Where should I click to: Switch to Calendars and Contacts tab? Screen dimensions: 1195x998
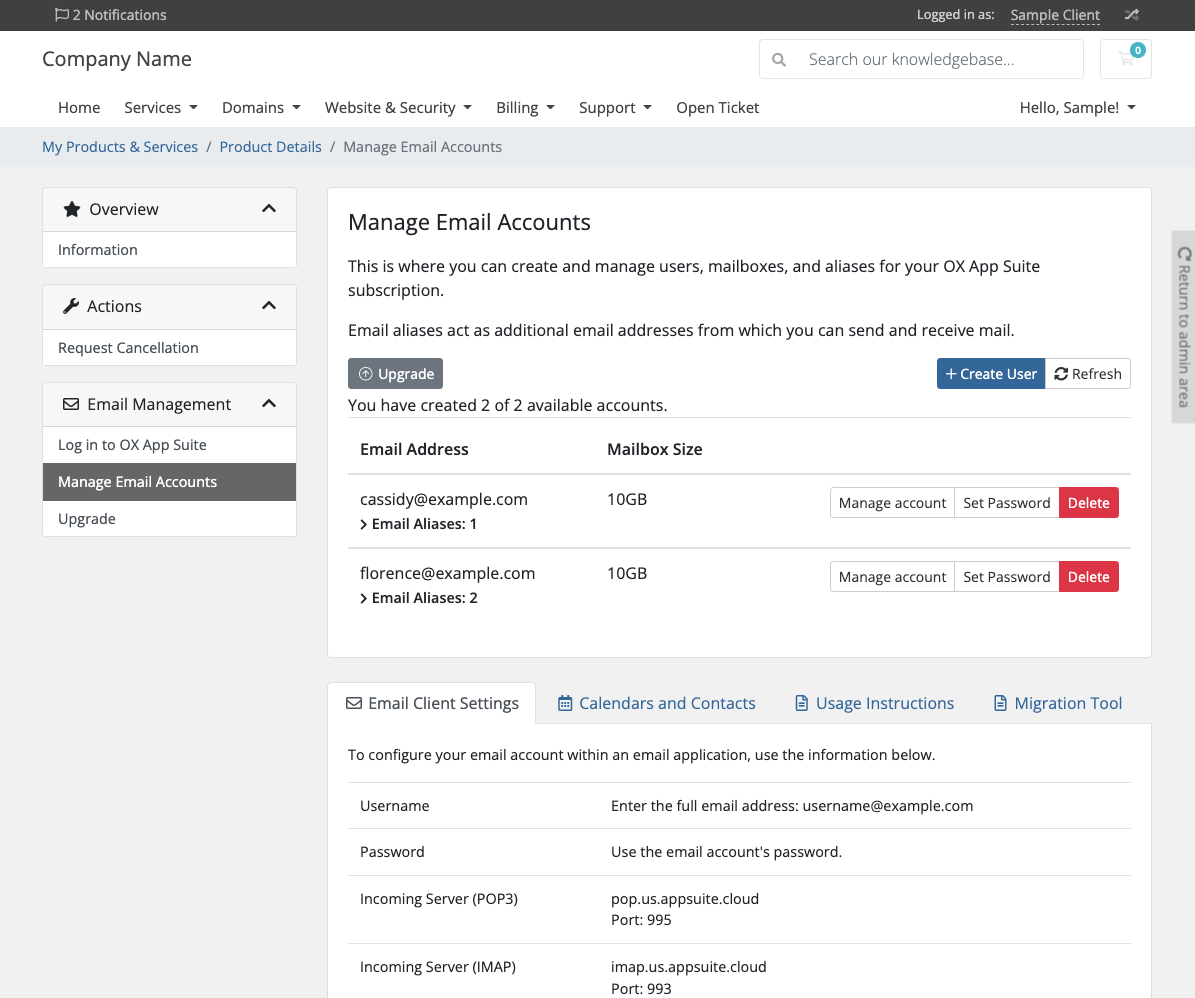tap(657, 703)
